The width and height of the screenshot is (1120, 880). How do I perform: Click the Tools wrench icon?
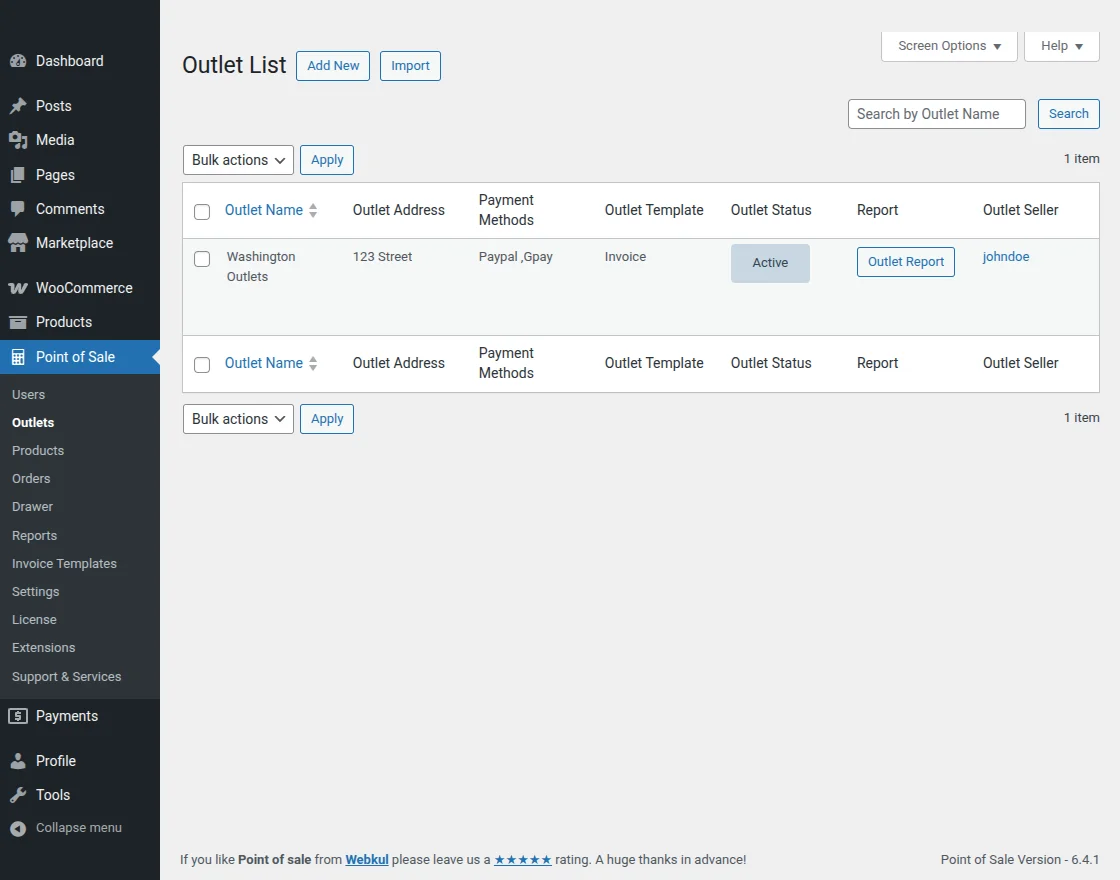click(x=18, y=795)
